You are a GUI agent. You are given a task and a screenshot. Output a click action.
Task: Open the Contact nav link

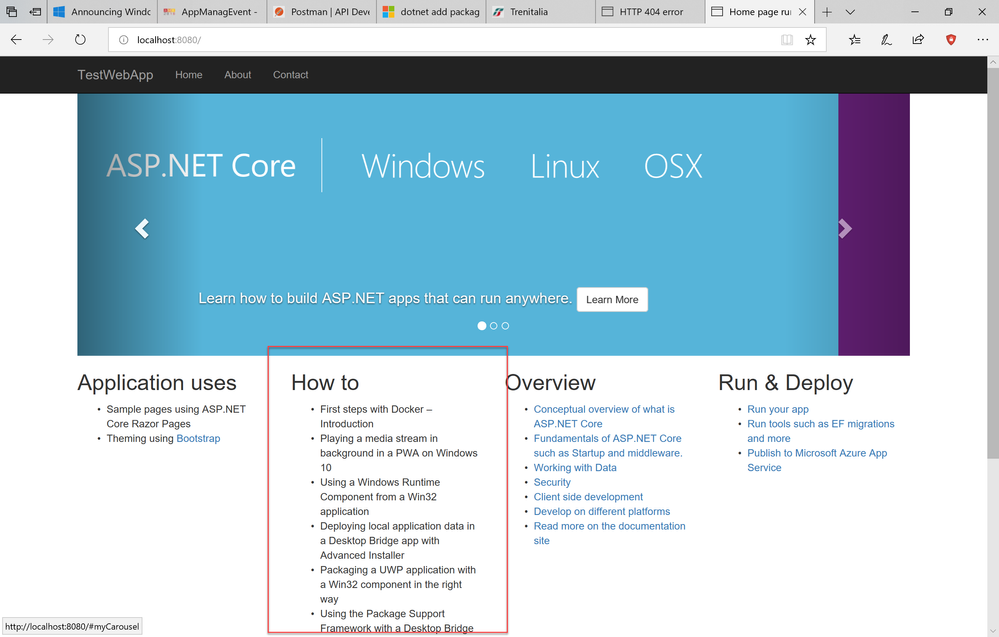click(x=291, y=75)
